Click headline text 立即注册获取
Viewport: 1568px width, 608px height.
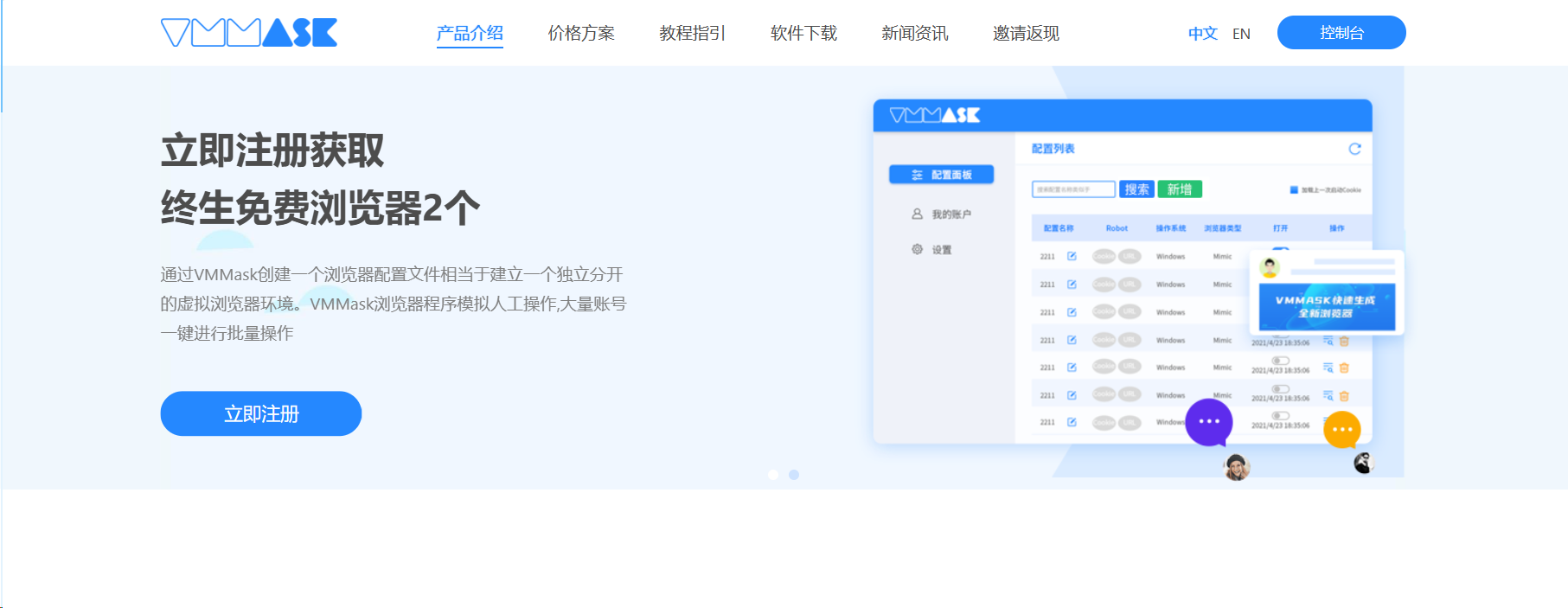click(x=272, y=150)
